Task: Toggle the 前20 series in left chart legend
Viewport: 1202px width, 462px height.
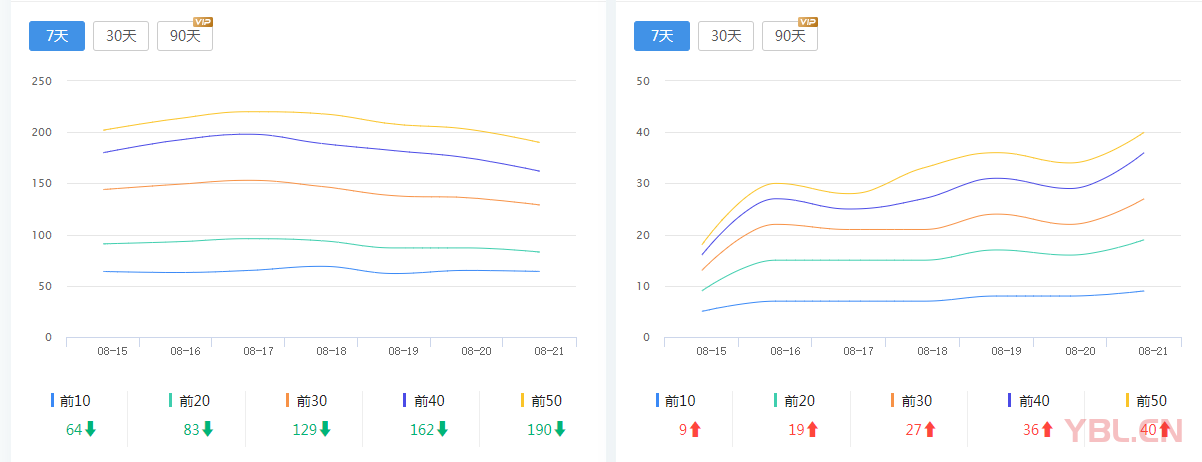Action: tap(190, 401)
